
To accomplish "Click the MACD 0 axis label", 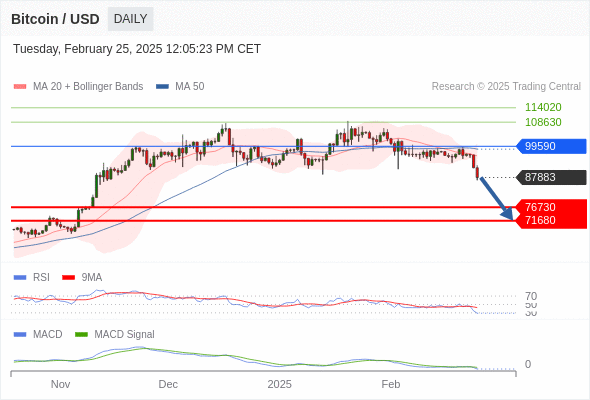I will click(528, 364).
